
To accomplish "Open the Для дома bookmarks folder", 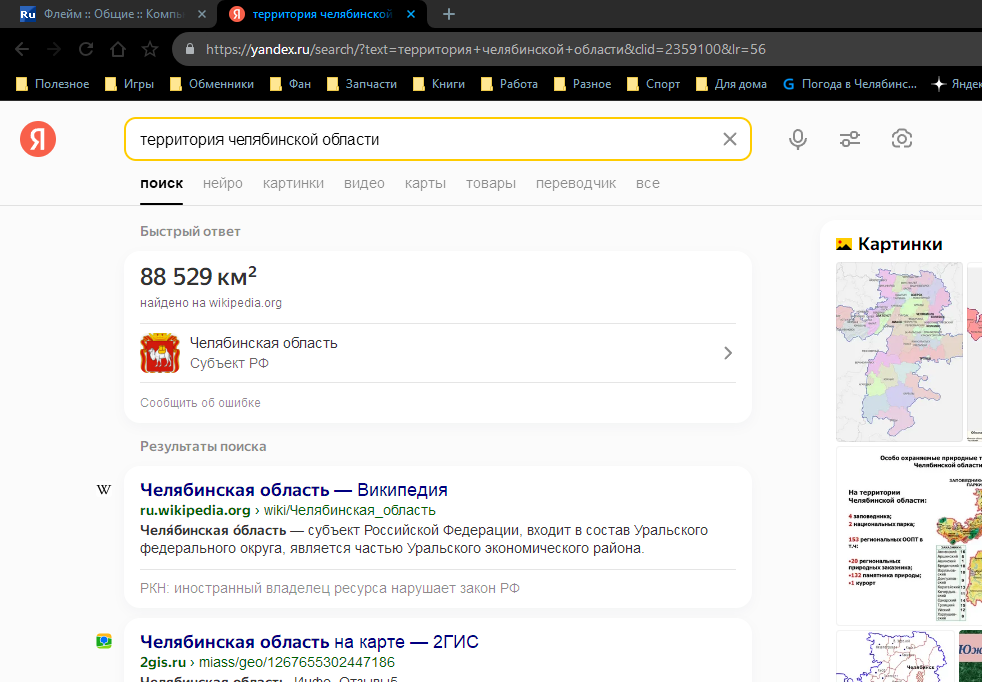I will (x=731, y=84).
